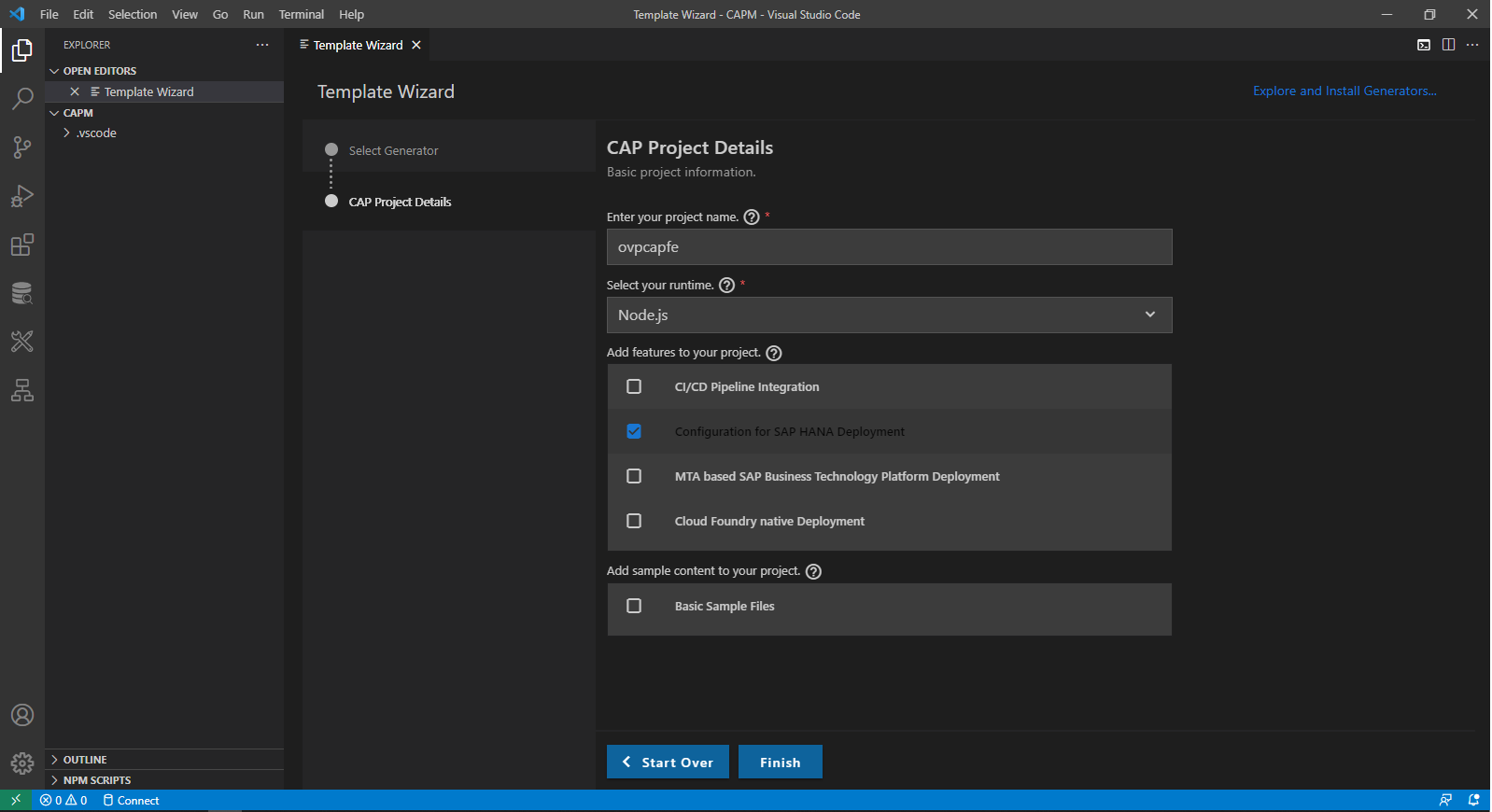Click Explore and Install Generators link
Screen dimensions: 1492x812
(1344, 91)
